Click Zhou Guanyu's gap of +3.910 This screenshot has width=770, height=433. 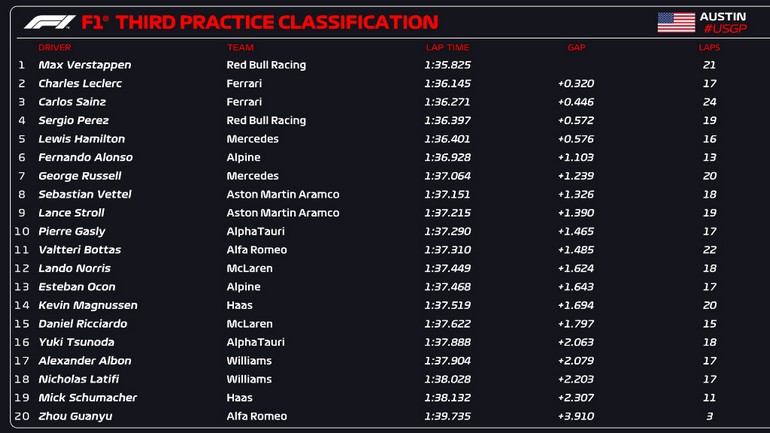point(576,416)
